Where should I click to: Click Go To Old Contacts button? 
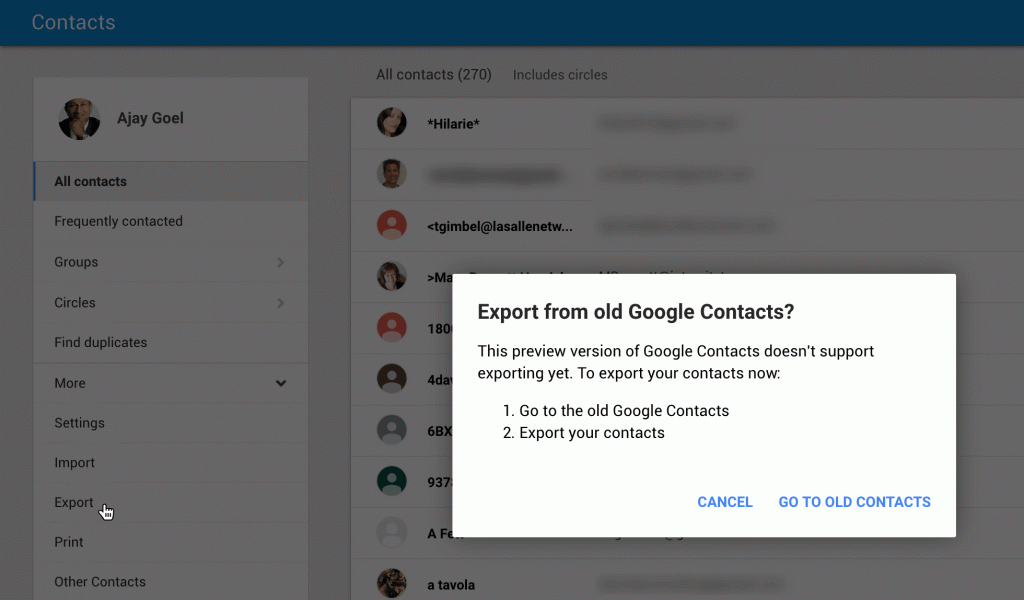(854, 502)
